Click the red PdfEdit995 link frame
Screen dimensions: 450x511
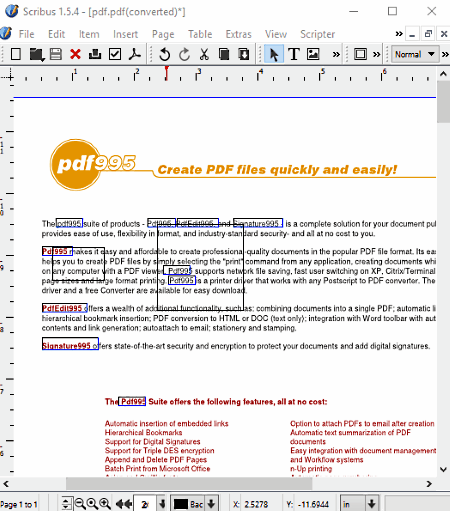64,308
